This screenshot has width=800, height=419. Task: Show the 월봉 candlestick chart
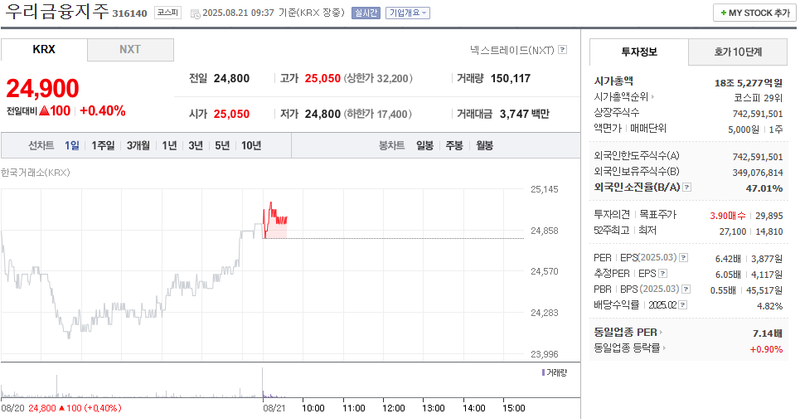(485, 145)
